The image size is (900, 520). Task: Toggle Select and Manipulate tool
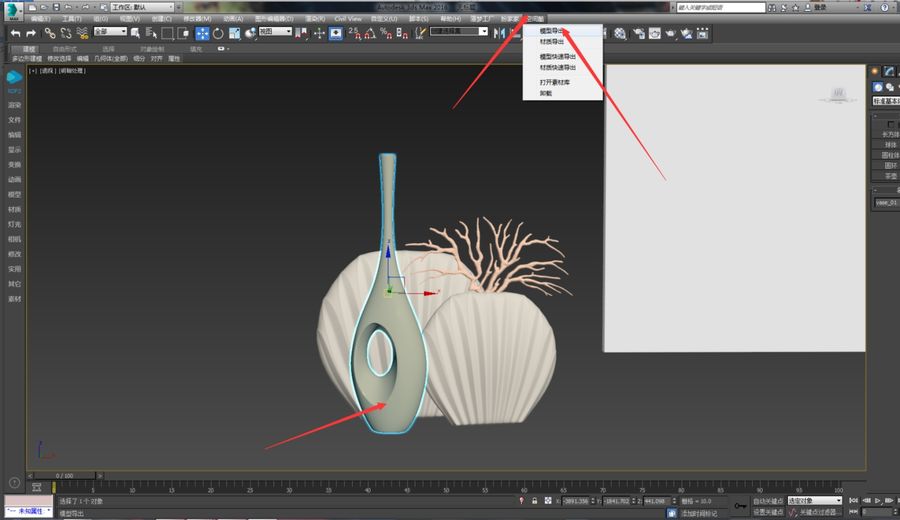(319, 33)
